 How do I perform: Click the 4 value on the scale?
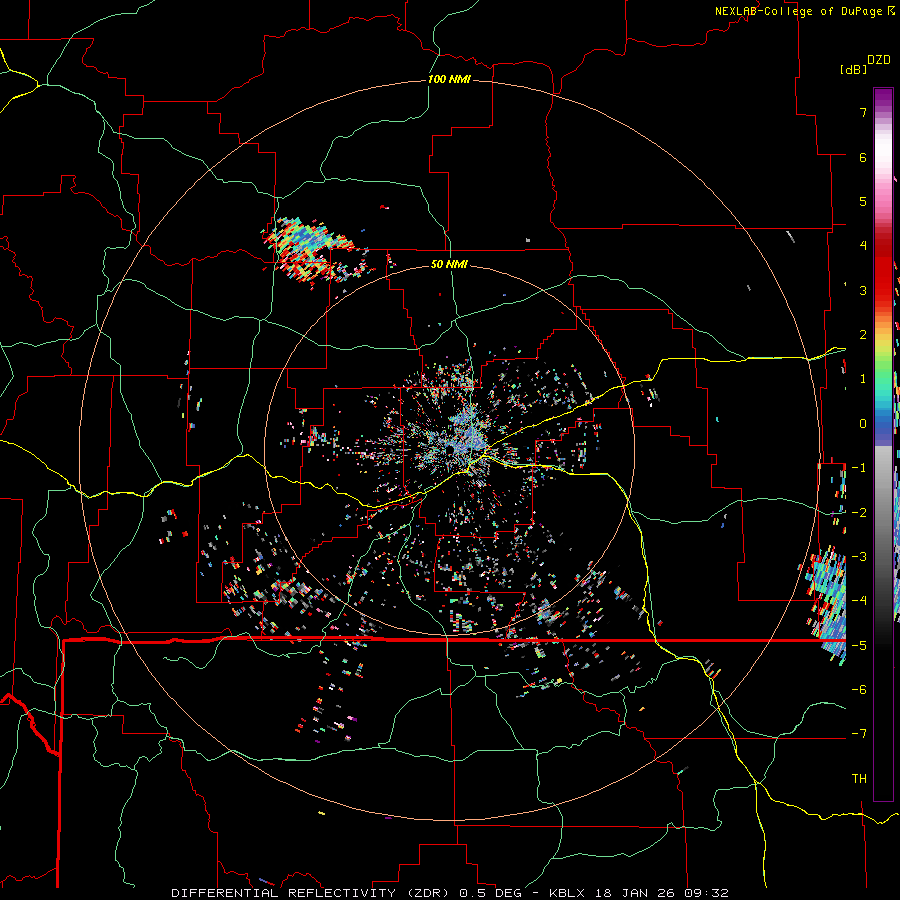[863, 246]
